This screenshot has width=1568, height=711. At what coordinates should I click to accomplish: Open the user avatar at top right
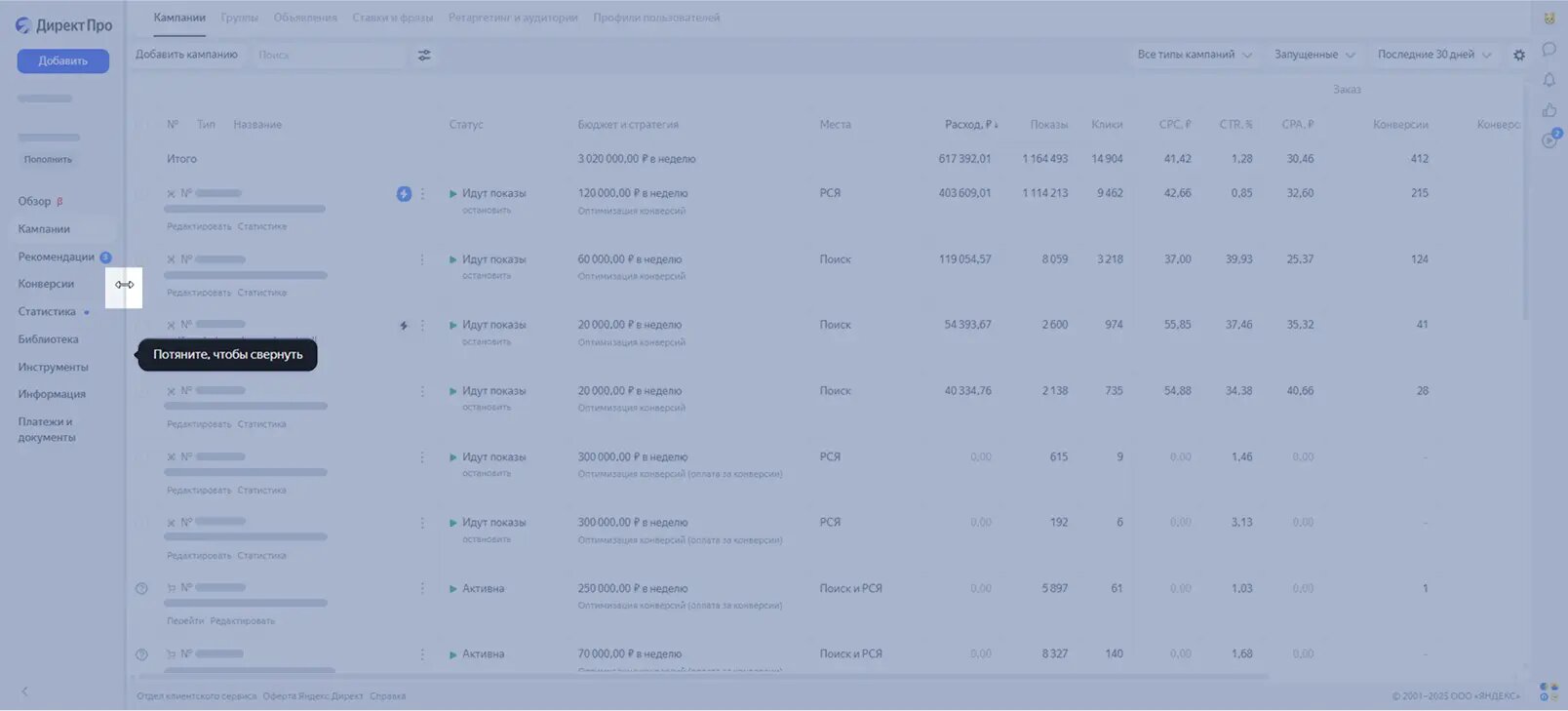click(1548, 18)
